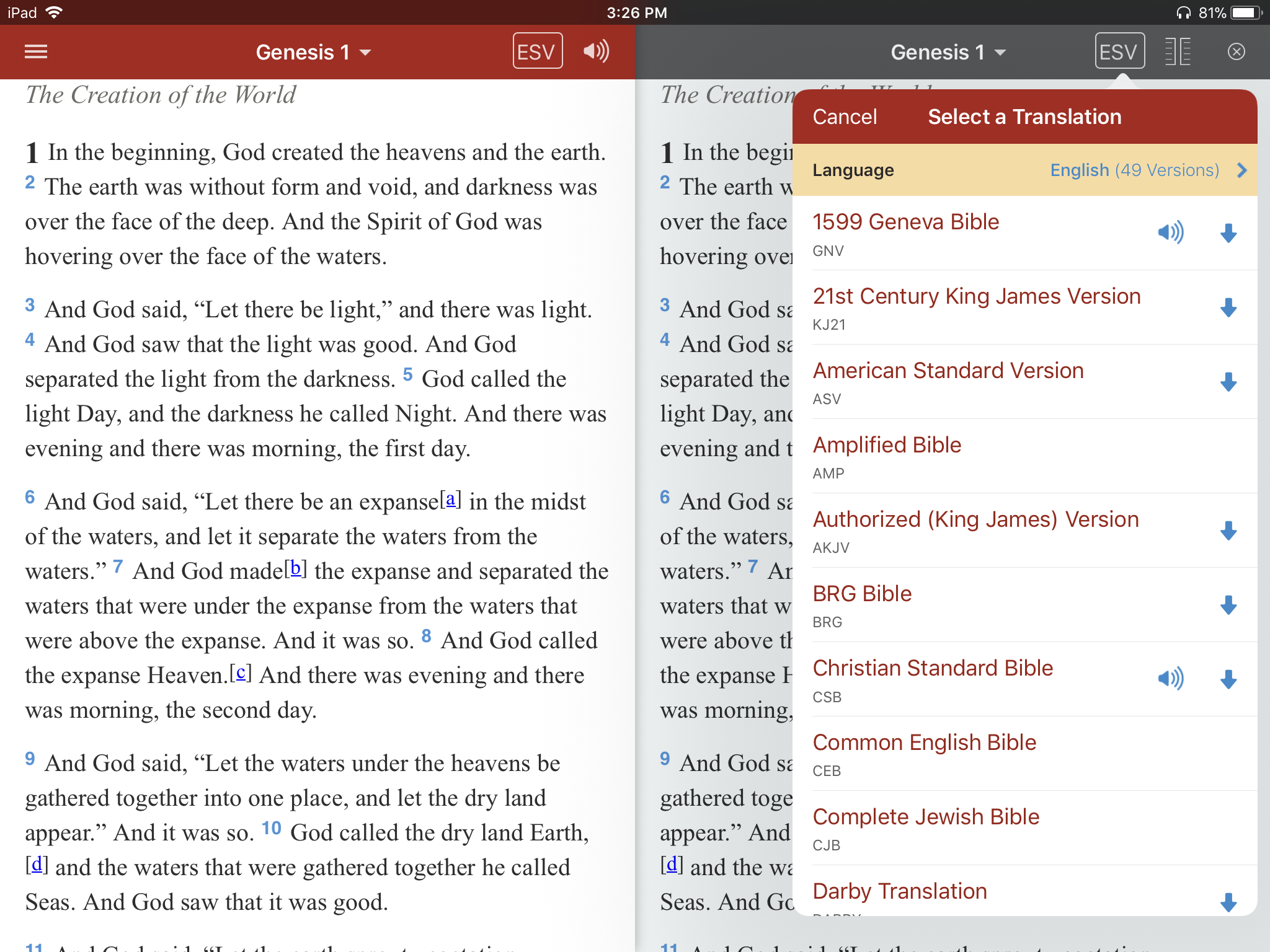Open Language selector showing English (49 Versions)
This screenshot has width=1270, height=952.
tap(1025, 170)
